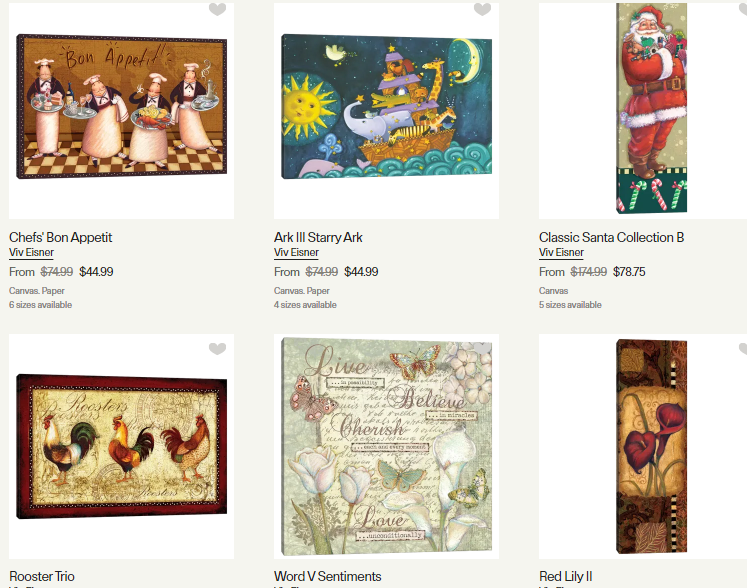This screenshot has width=747, height=588.
Task: Open the Word V Sentiments image
Action: pyautogui.click(x=386, y=446)
